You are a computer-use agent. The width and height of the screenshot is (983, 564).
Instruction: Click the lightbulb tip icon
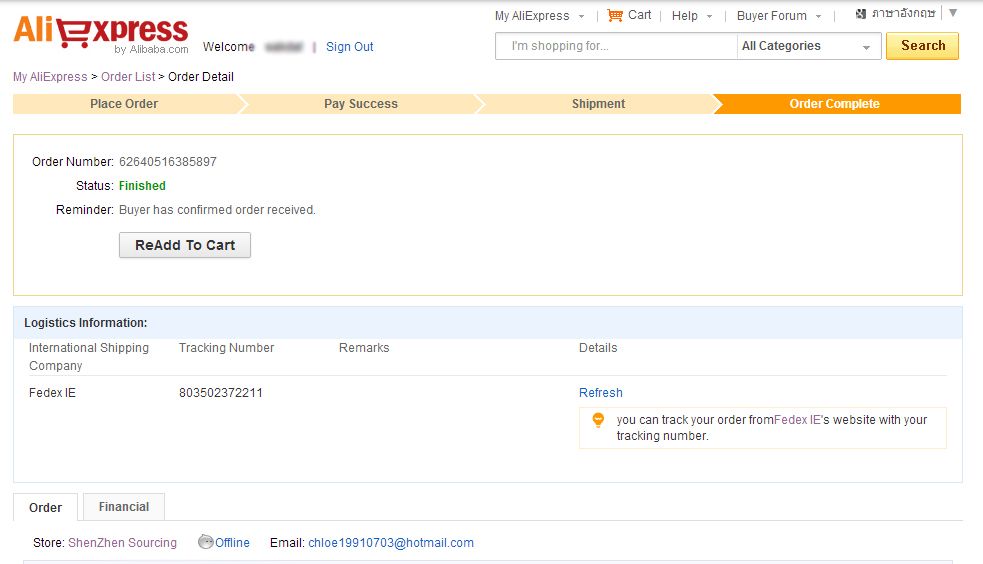coord(598,420)
